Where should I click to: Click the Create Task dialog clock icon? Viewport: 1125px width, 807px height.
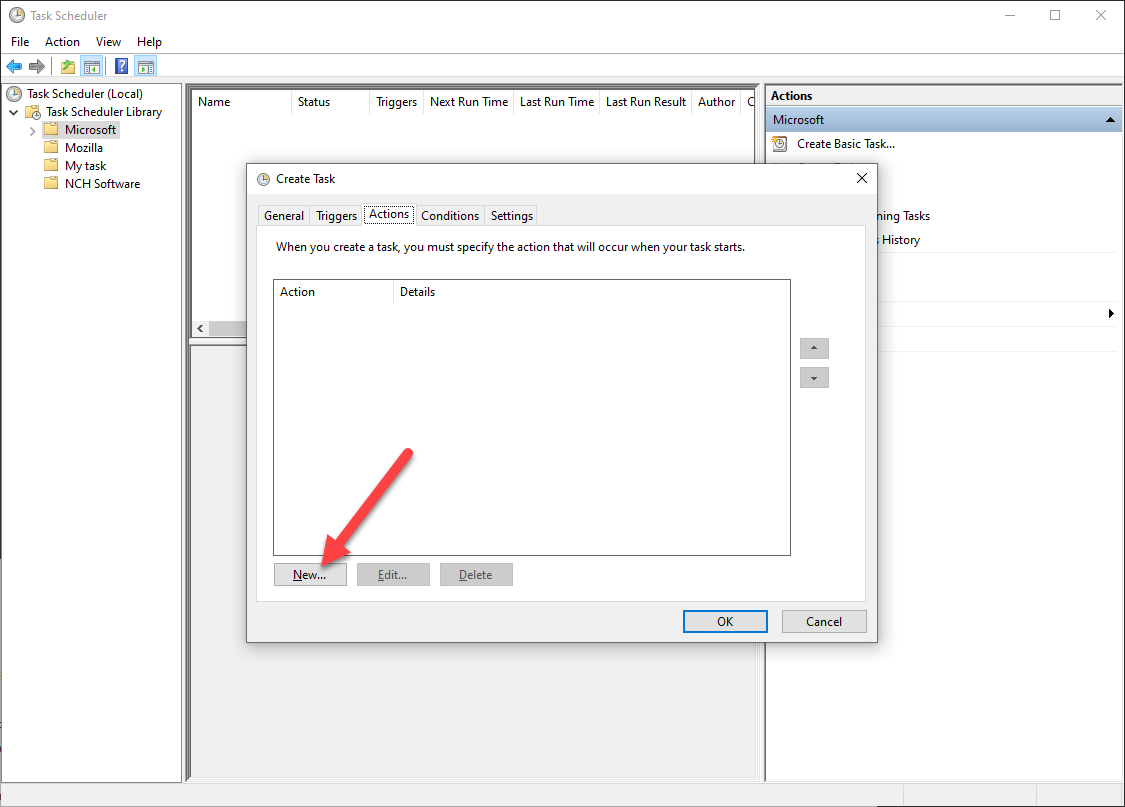click(x=264, y=179)
